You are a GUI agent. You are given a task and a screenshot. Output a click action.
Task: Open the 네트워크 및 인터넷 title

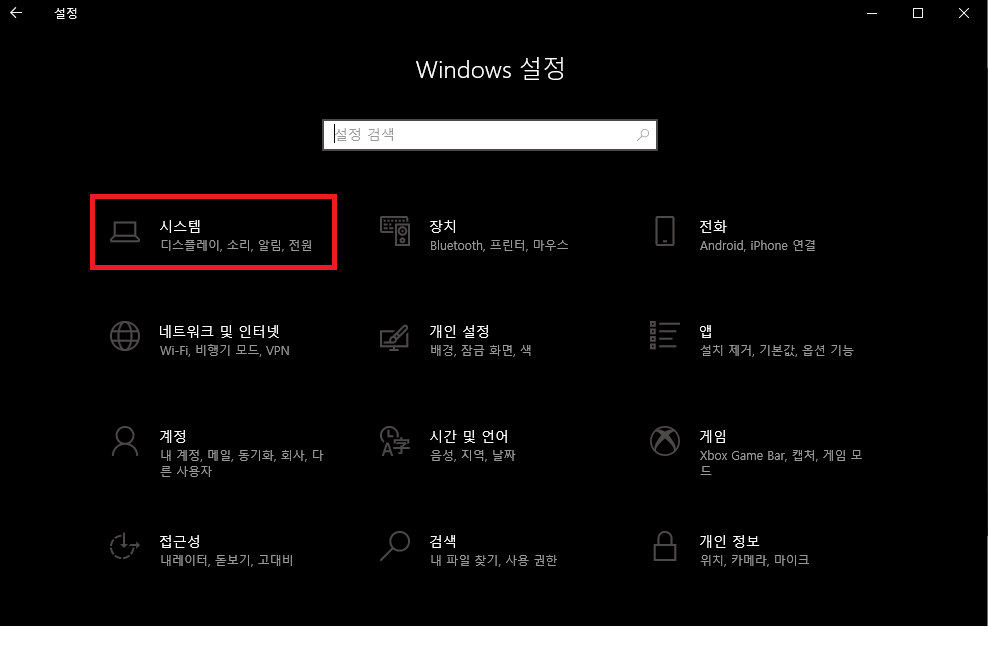click(219, 331)
